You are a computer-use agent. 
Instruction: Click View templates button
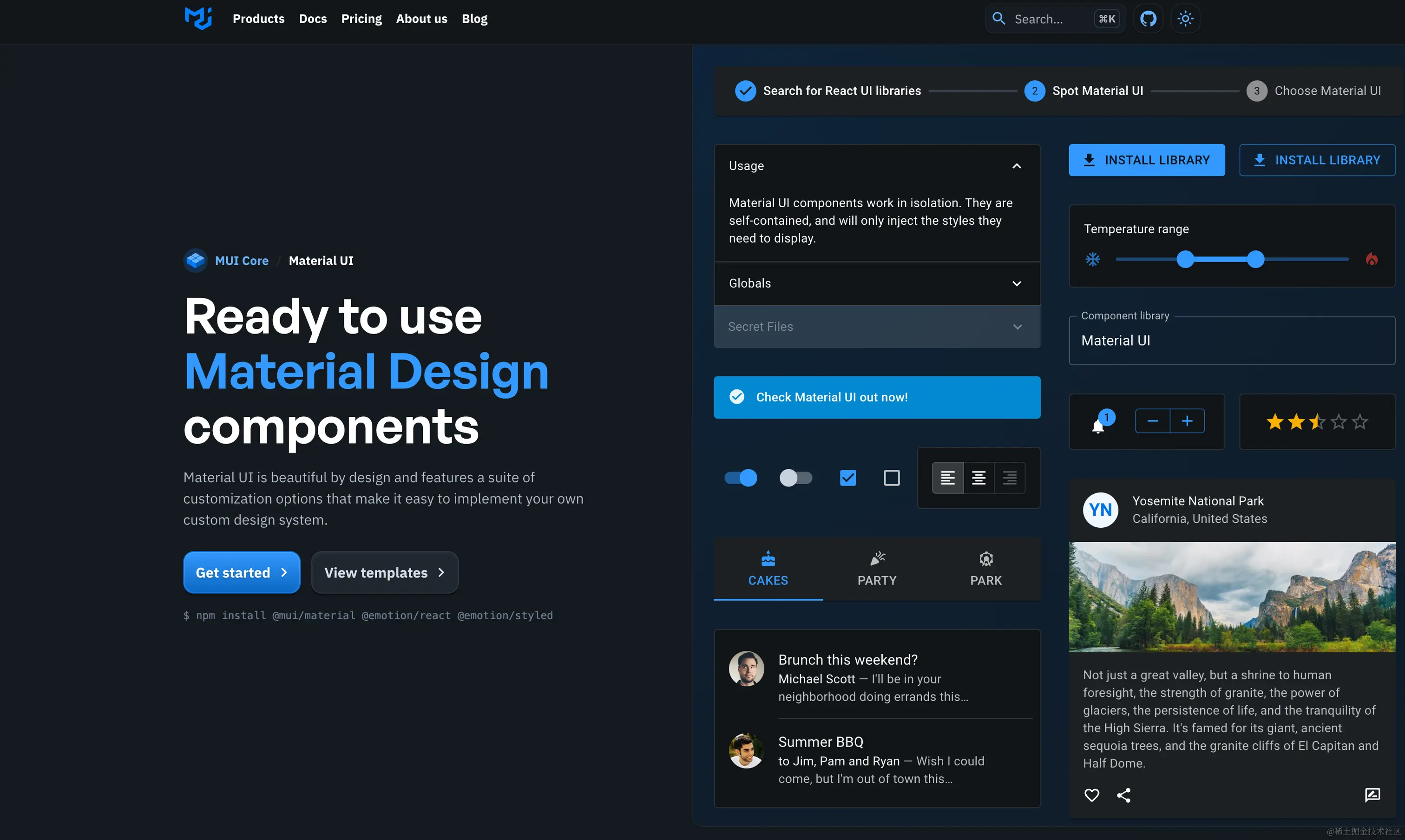(x=385, y=572)
